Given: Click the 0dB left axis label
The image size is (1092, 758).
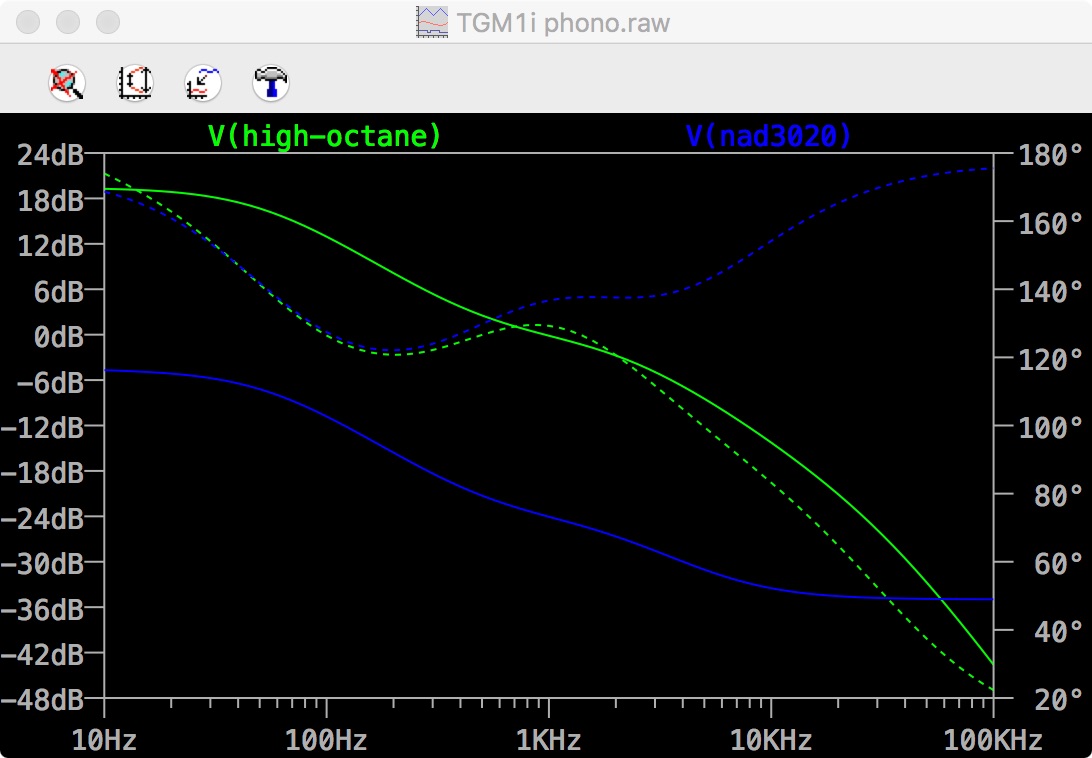Looking at the screenshot, I should 58,337.
